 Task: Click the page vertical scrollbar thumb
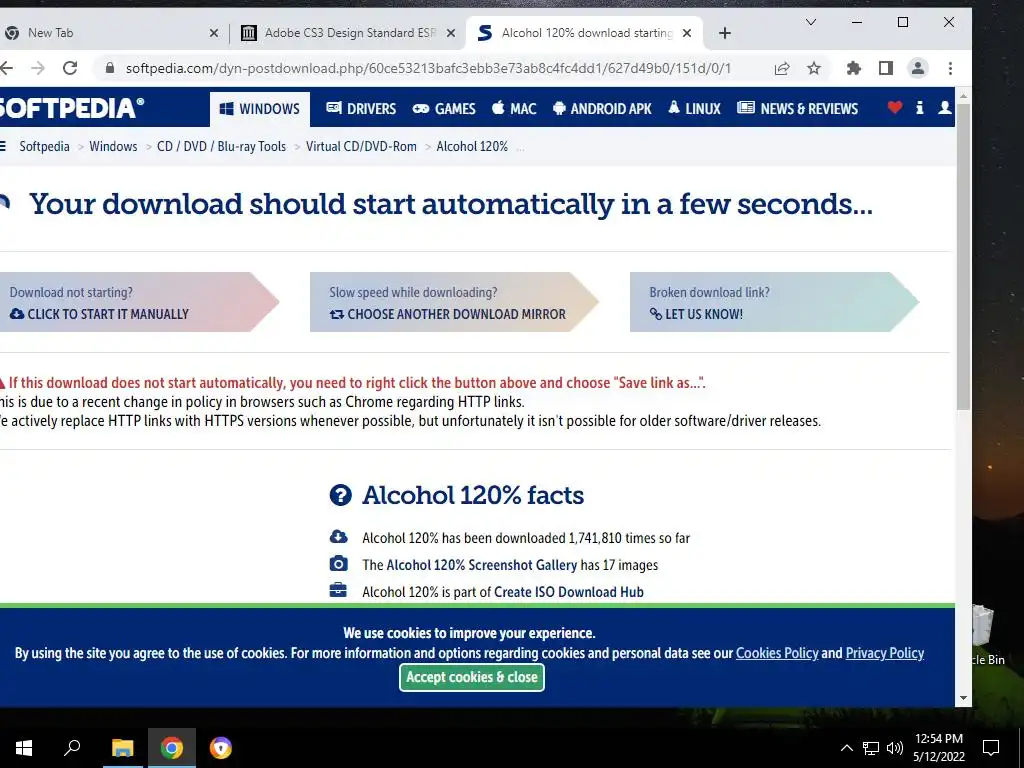tap(963, 256)
